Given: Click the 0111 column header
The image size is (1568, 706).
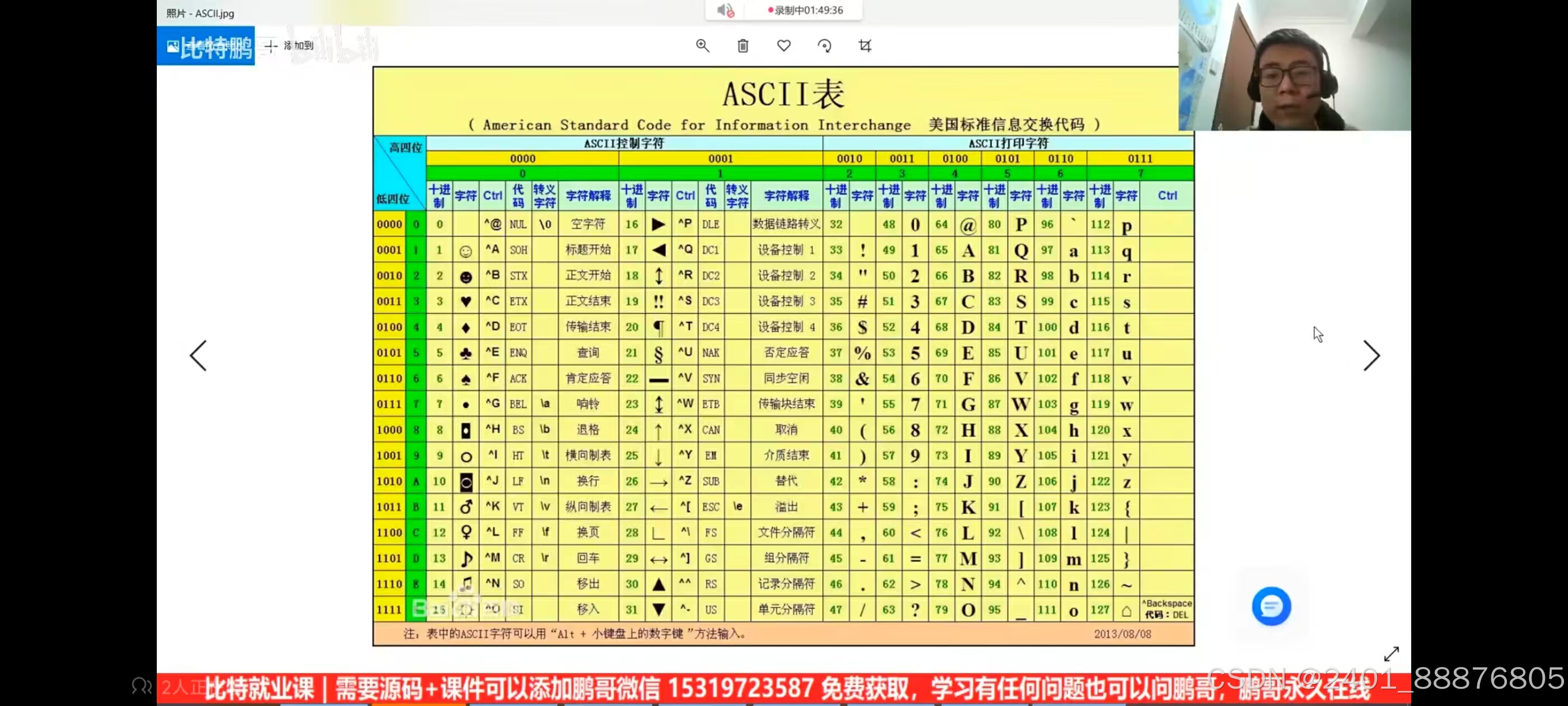Looking at the screenshot, I should coord(1140,159).
